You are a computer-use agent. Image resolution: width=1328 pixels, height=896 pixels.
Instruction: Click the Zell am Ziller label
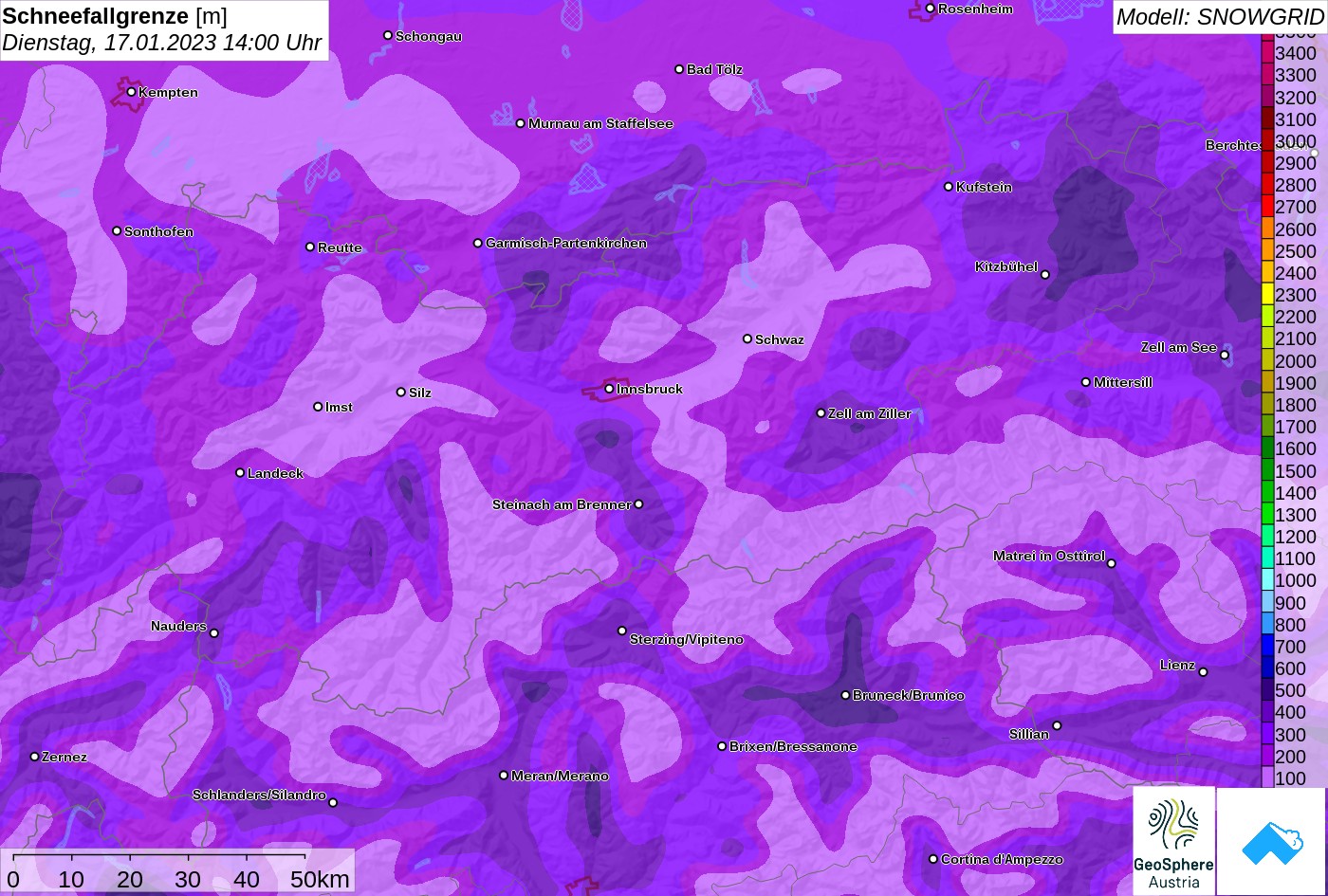(870, 413)
